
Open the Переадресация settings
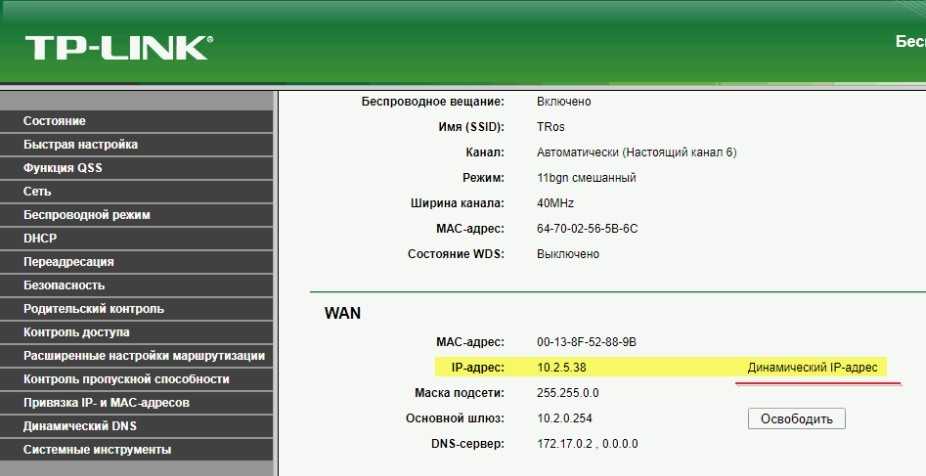(68, 262)
